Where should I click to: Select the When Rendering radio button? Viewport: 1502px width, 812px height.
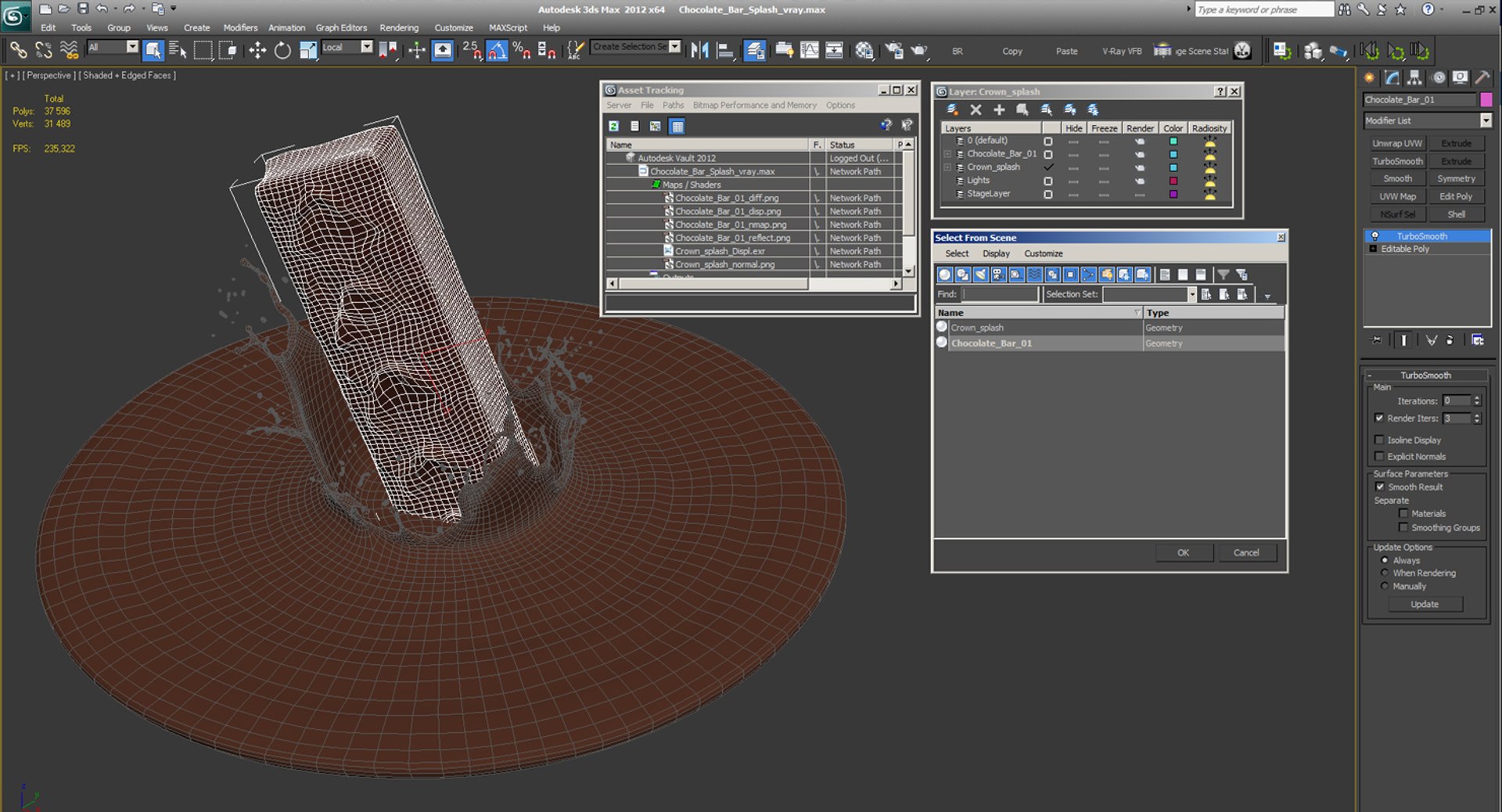pyautogui.click(x=1385, y=573)
